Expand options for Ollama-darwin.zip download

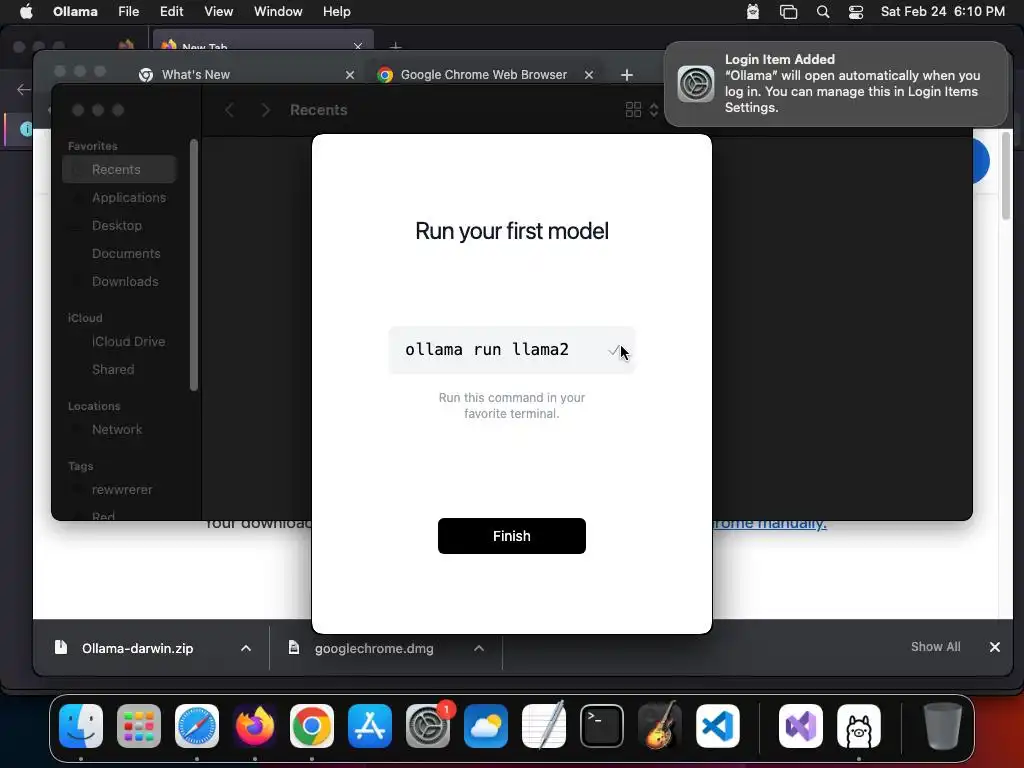[246, 648]
